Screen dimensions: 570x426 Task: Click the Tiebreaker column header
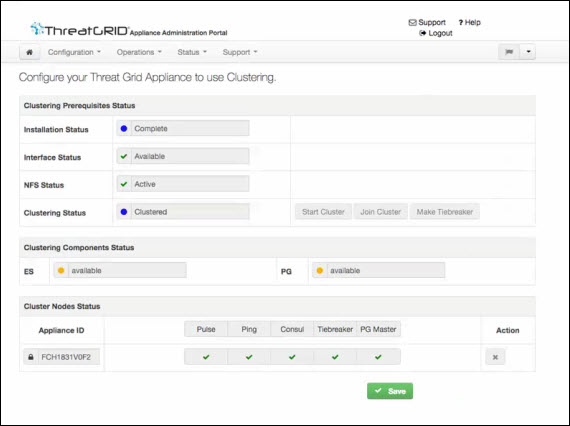tap(335, 329)
